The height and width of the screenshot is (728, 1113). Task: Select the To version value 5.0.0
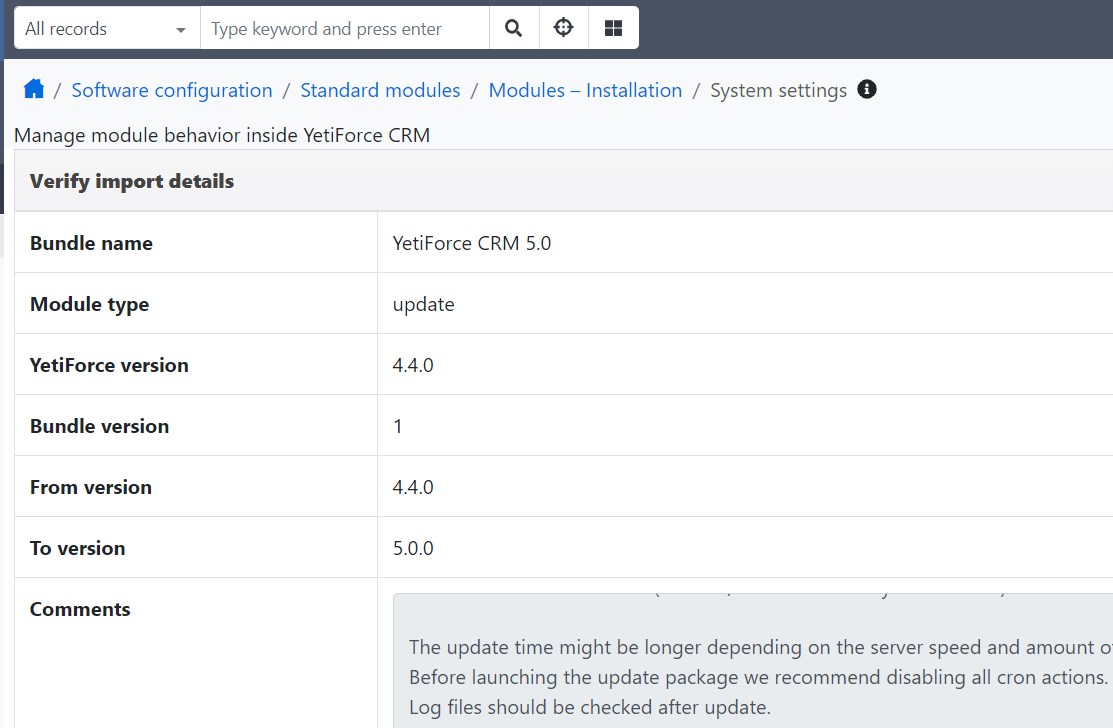(x=413, y=548)
